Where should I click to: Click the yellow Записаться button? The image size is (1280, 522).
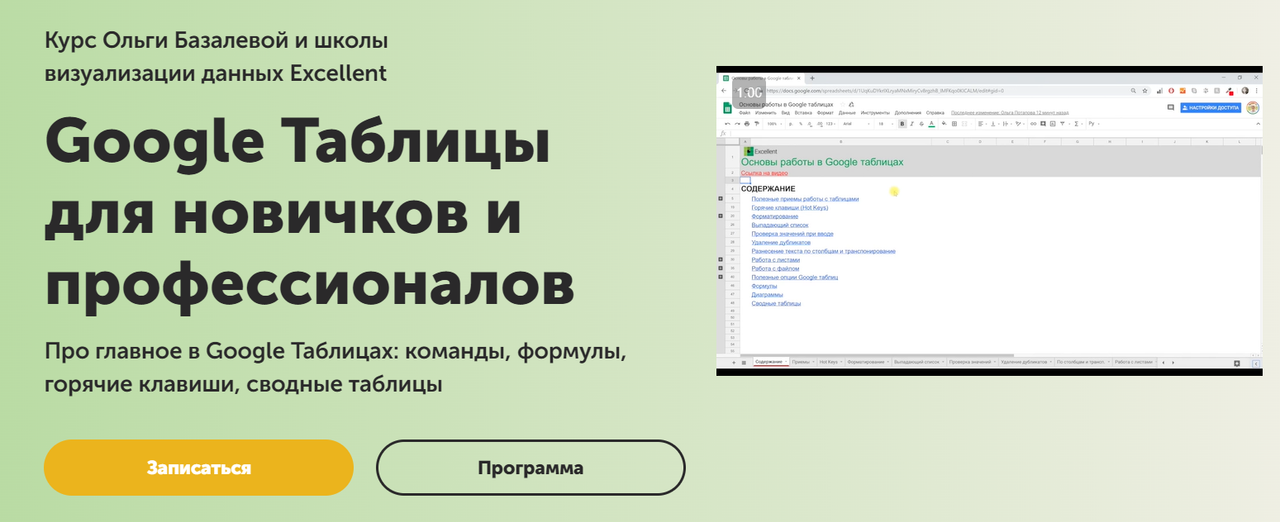199,467
